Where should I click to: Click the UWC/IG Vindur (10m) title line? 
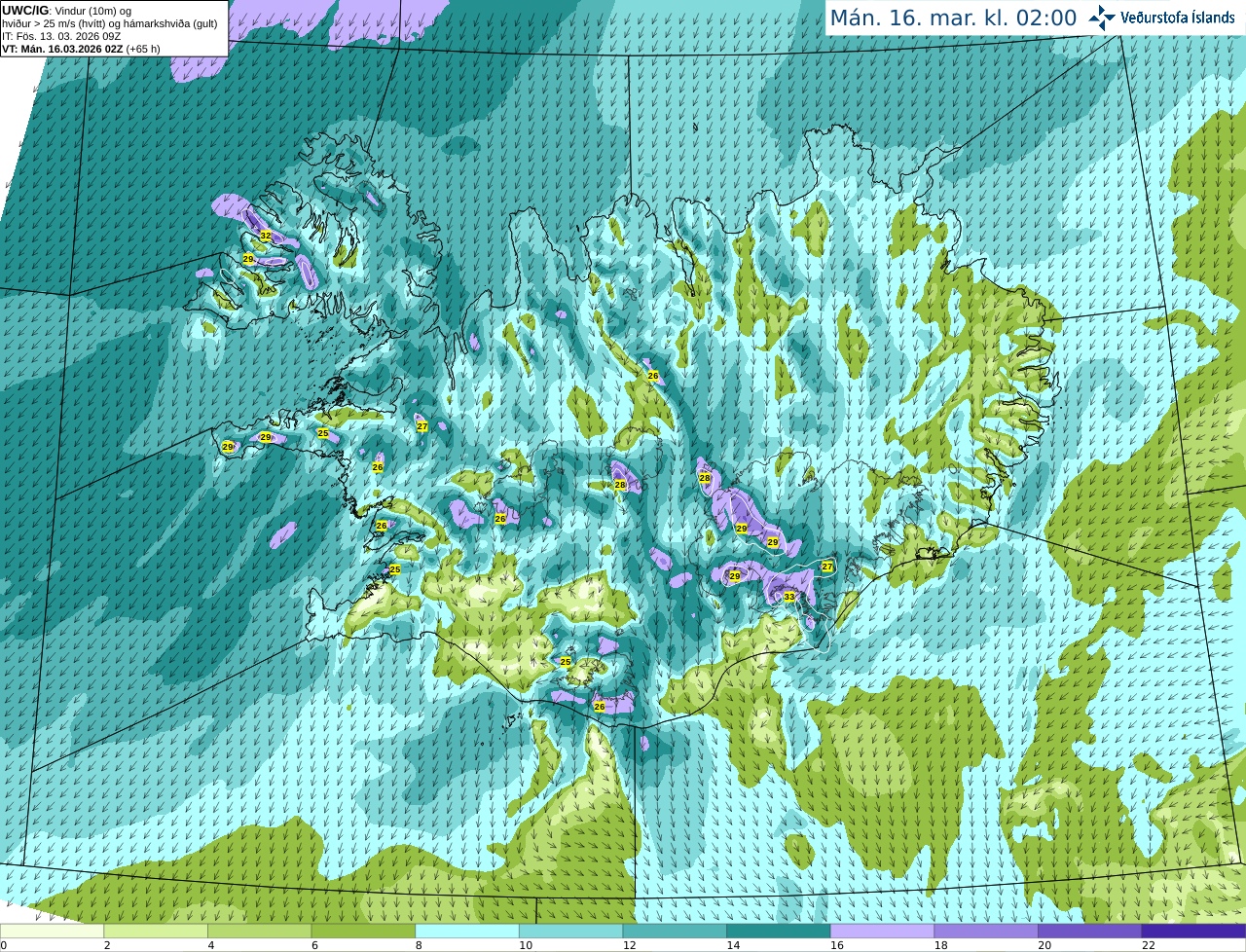[67, 11]
